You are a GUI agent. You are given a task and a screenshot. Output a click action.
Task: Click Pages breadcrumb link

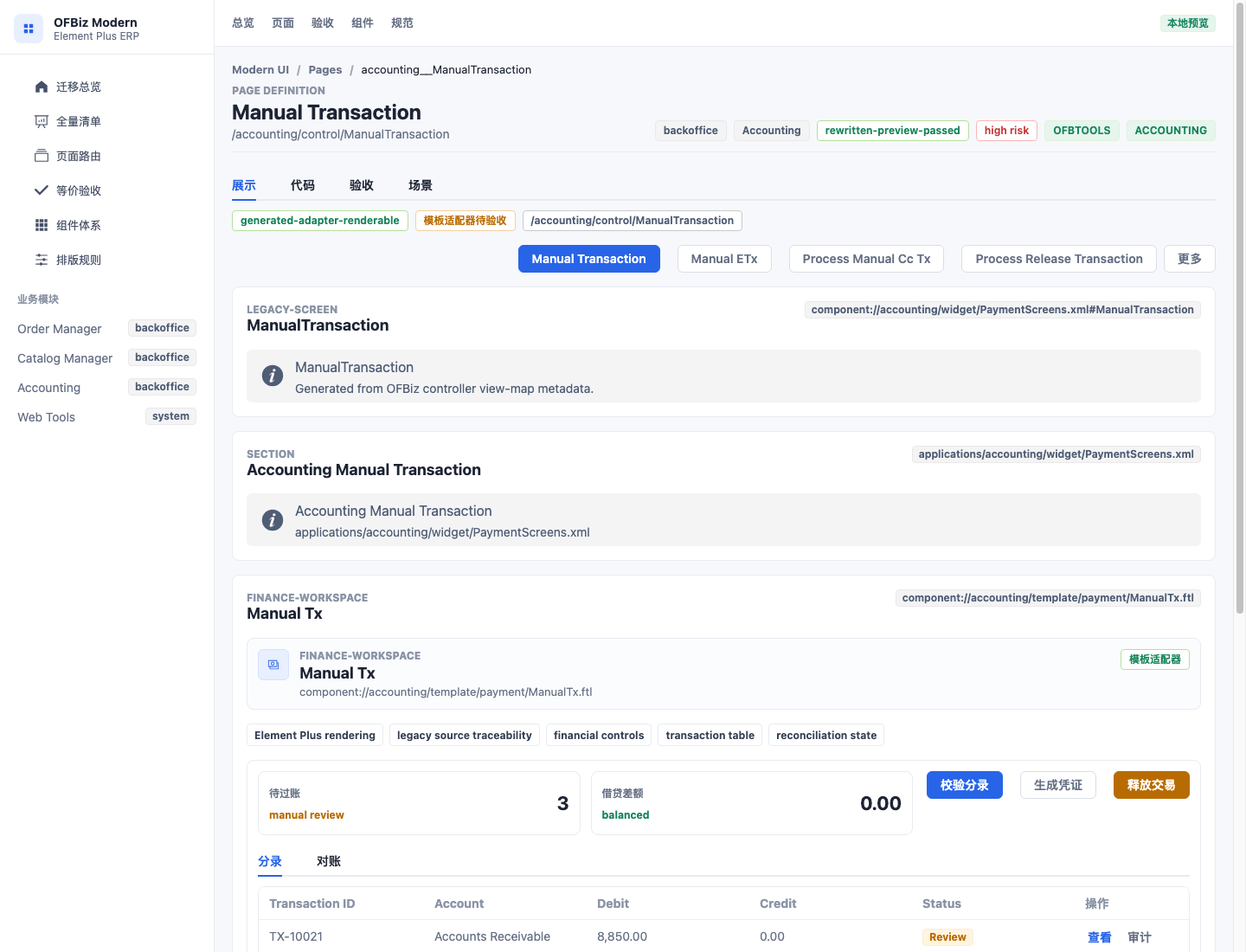point(325,70)
